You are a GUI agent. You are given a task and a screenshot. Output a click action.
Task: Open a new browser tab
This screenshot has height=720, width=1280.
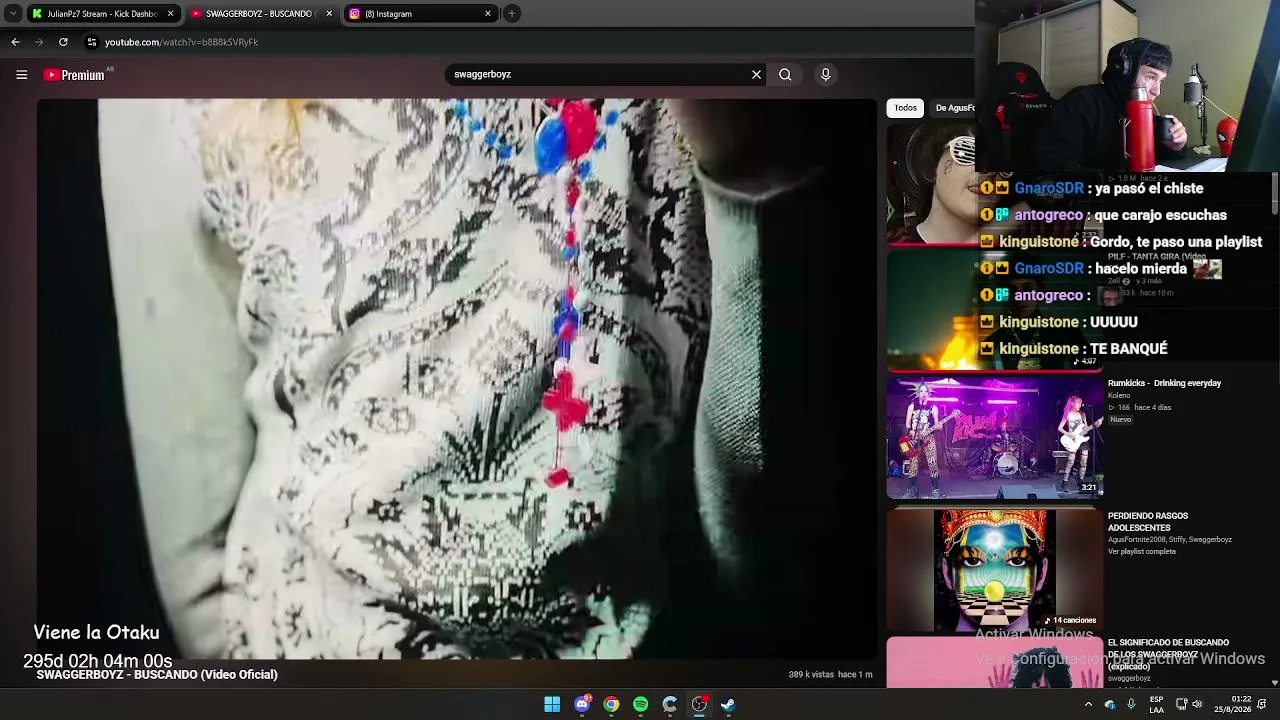(x=511, y=14)
